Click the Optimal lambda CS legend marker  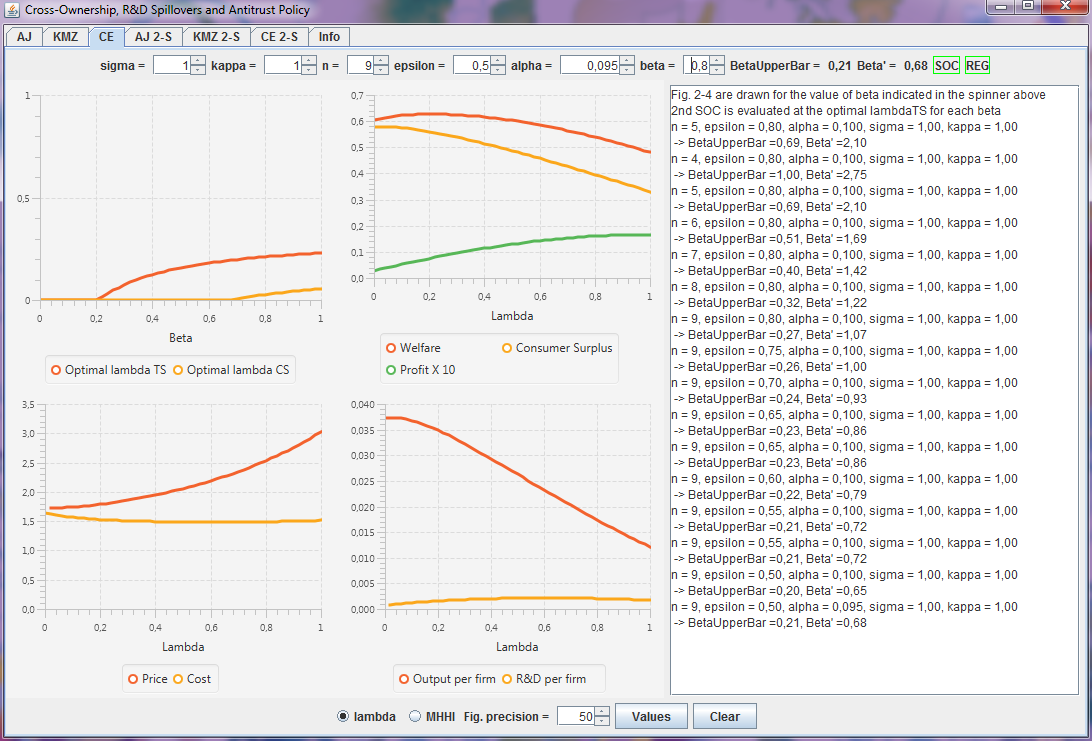178,370
